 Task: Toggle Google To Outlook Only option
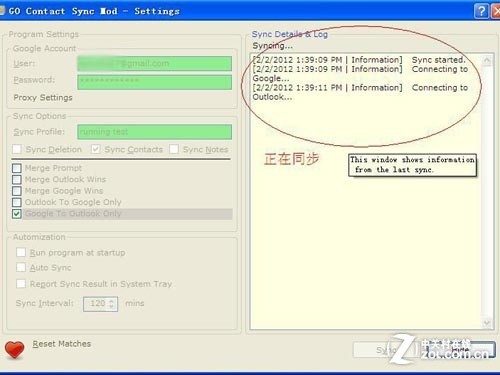click(x=17, y=214)
